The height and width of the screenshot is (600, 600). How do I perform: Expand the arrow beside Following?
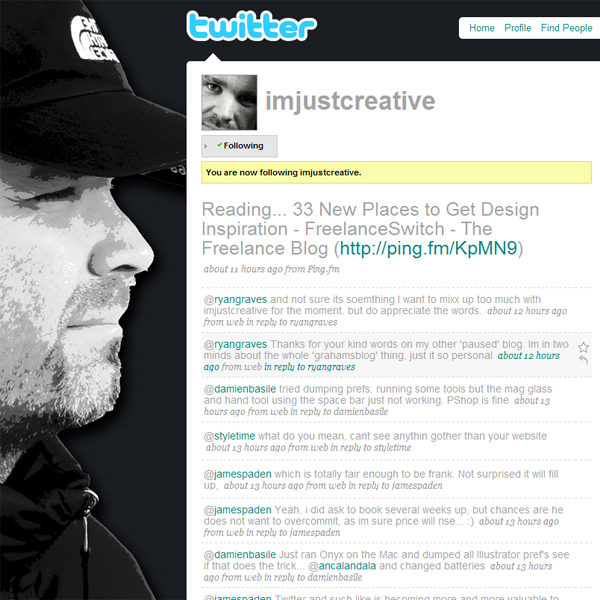206,146
